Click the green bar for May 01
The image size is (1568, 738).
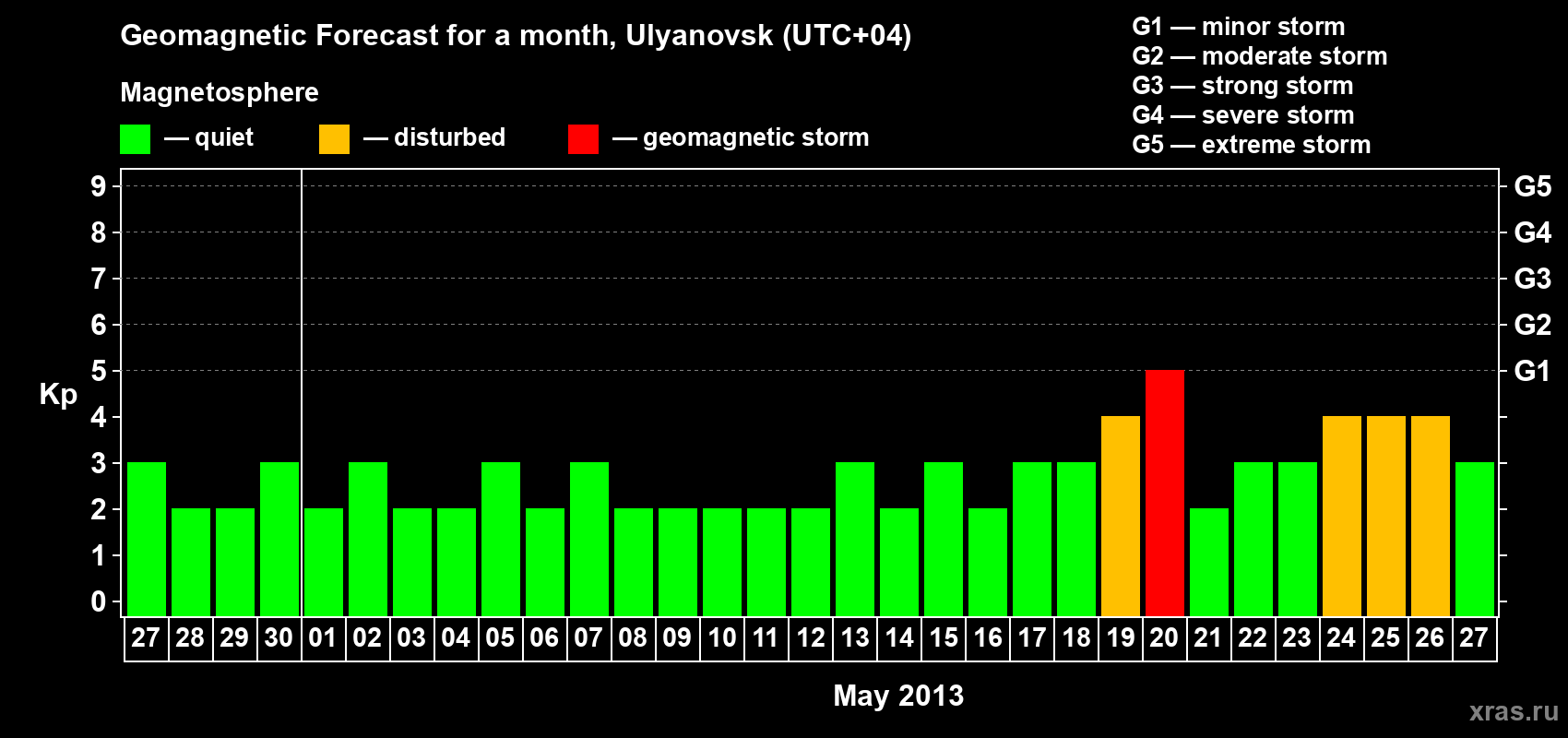(x=324, y=563)
